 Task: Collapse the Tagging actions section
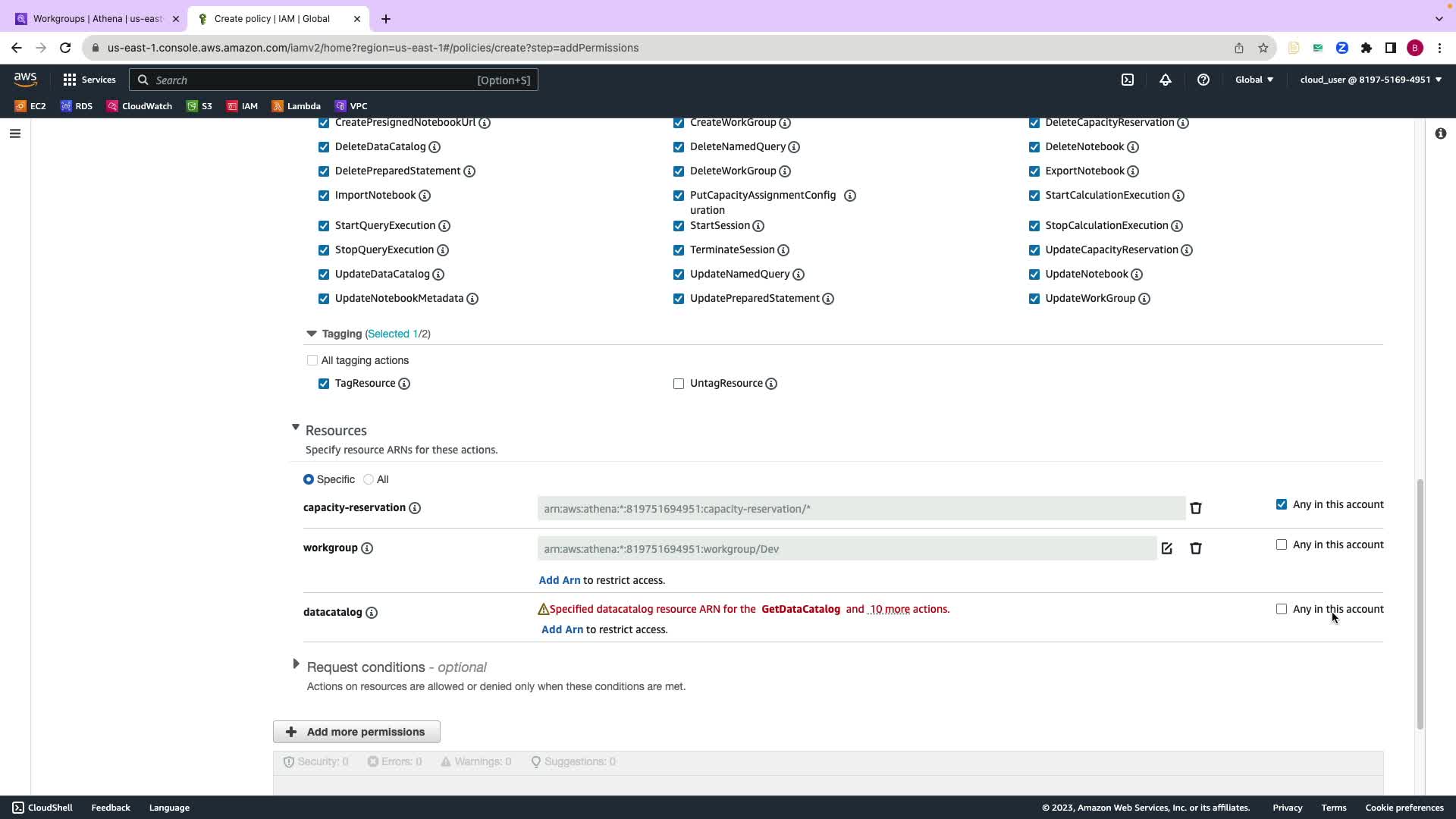311,334
